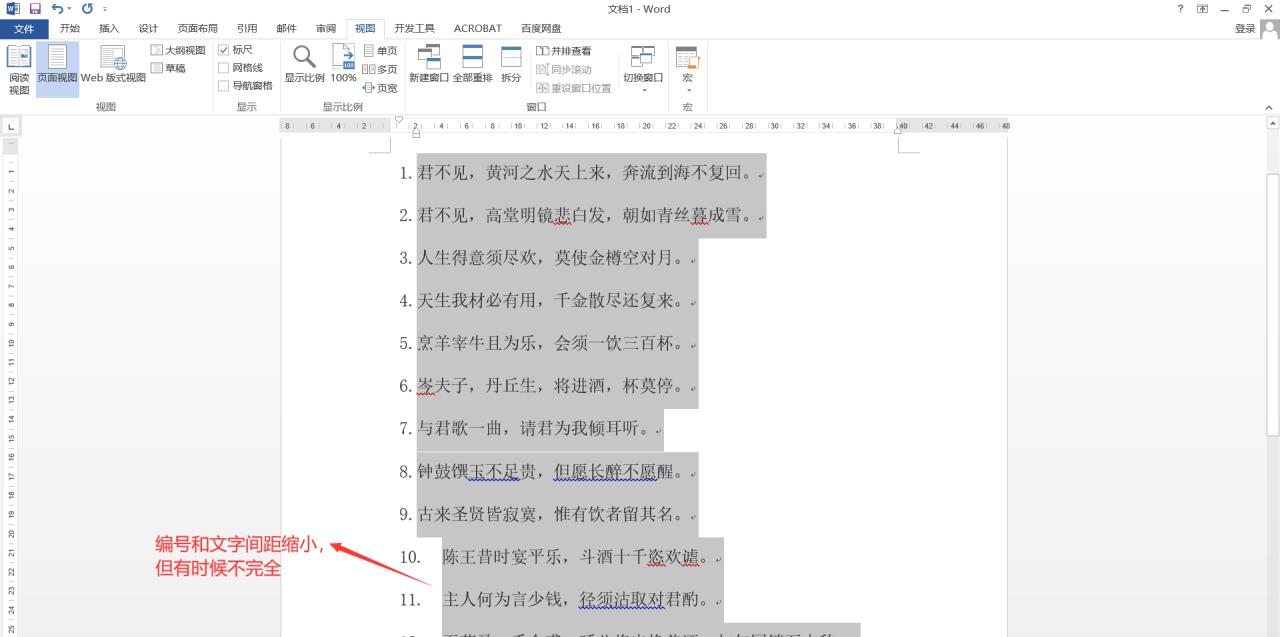Uncheck the 标尺 ruler checkbox
This screenshot has width=1280, height=637.
224,50
